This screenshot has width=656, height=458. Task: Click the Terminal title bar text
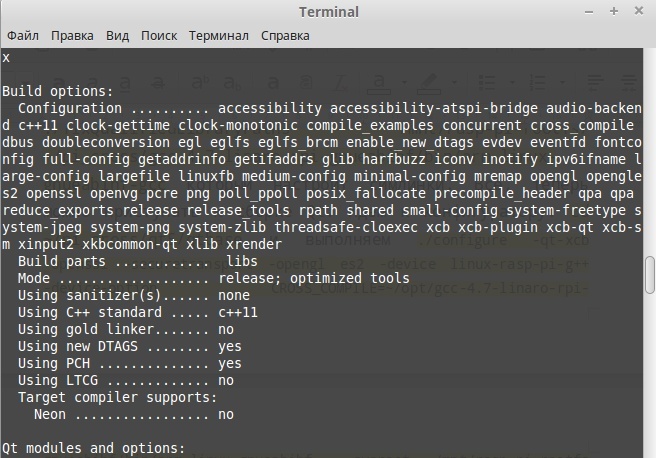(328, 11)
